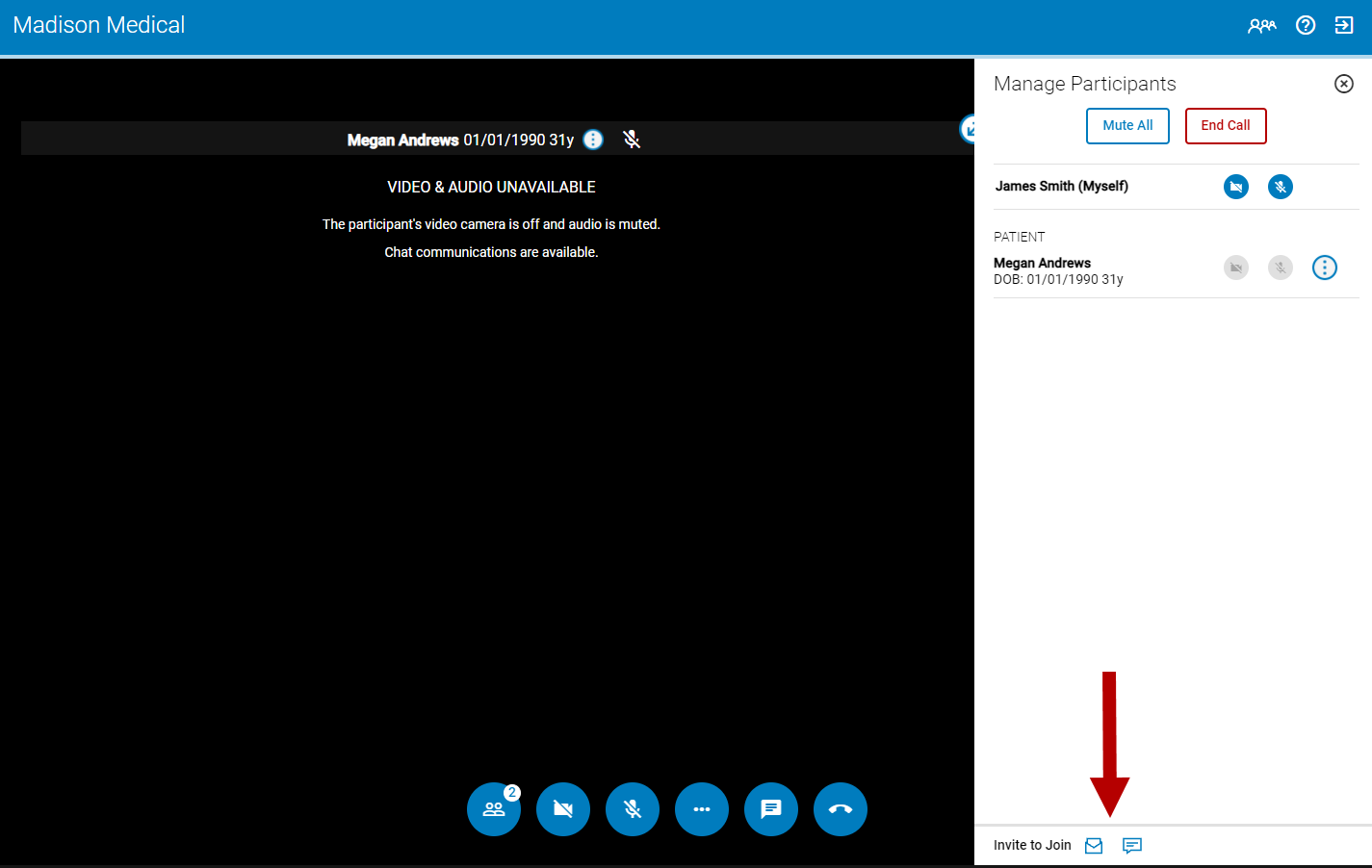This screenshot has height=868, width=1372.
Task: Click the muted mic icon in video title bar
Action: (x=632, y=140)
